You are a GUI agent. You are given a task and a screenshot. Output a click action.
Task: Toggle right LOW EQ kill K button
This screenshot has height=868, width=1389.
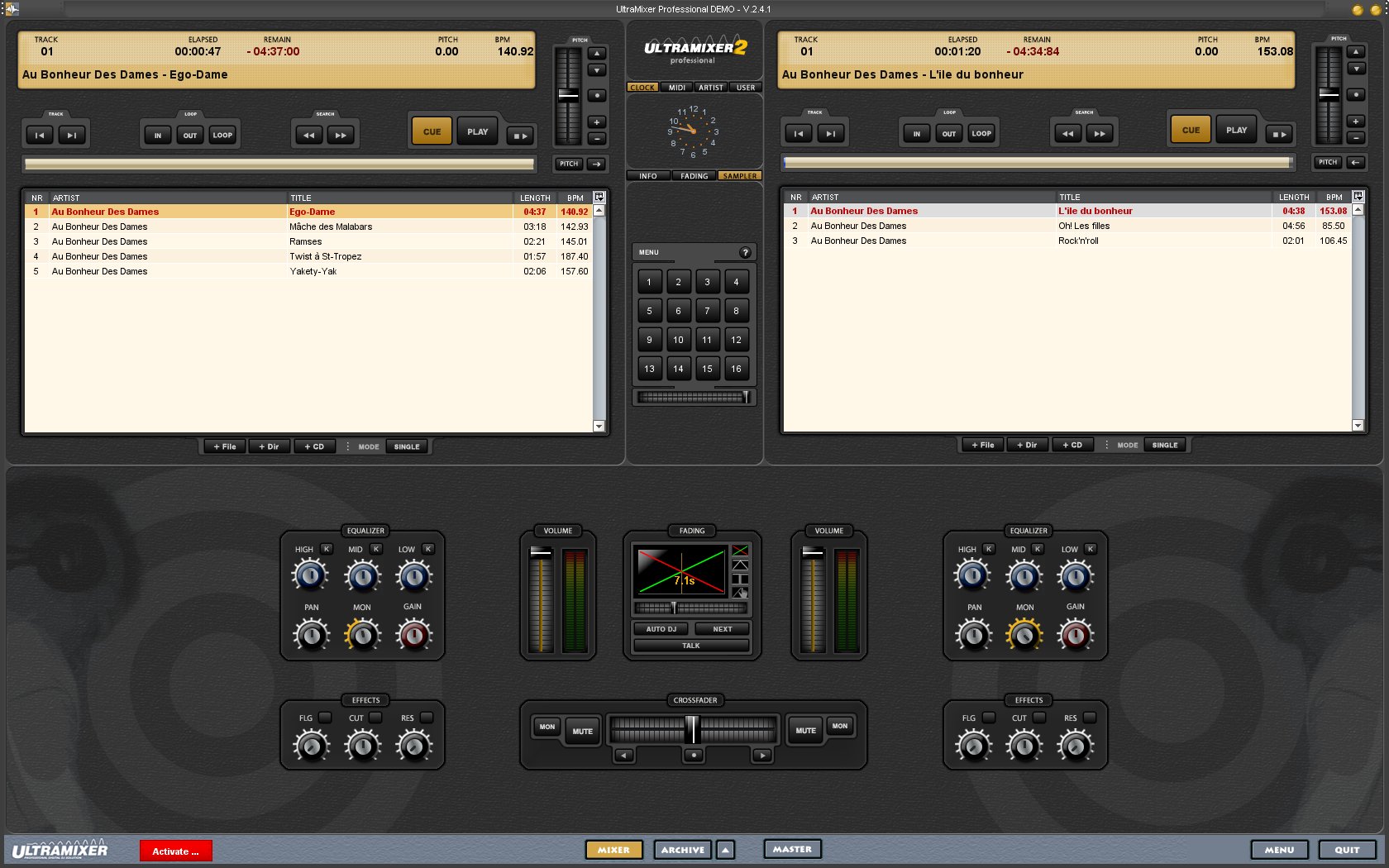1091,549
